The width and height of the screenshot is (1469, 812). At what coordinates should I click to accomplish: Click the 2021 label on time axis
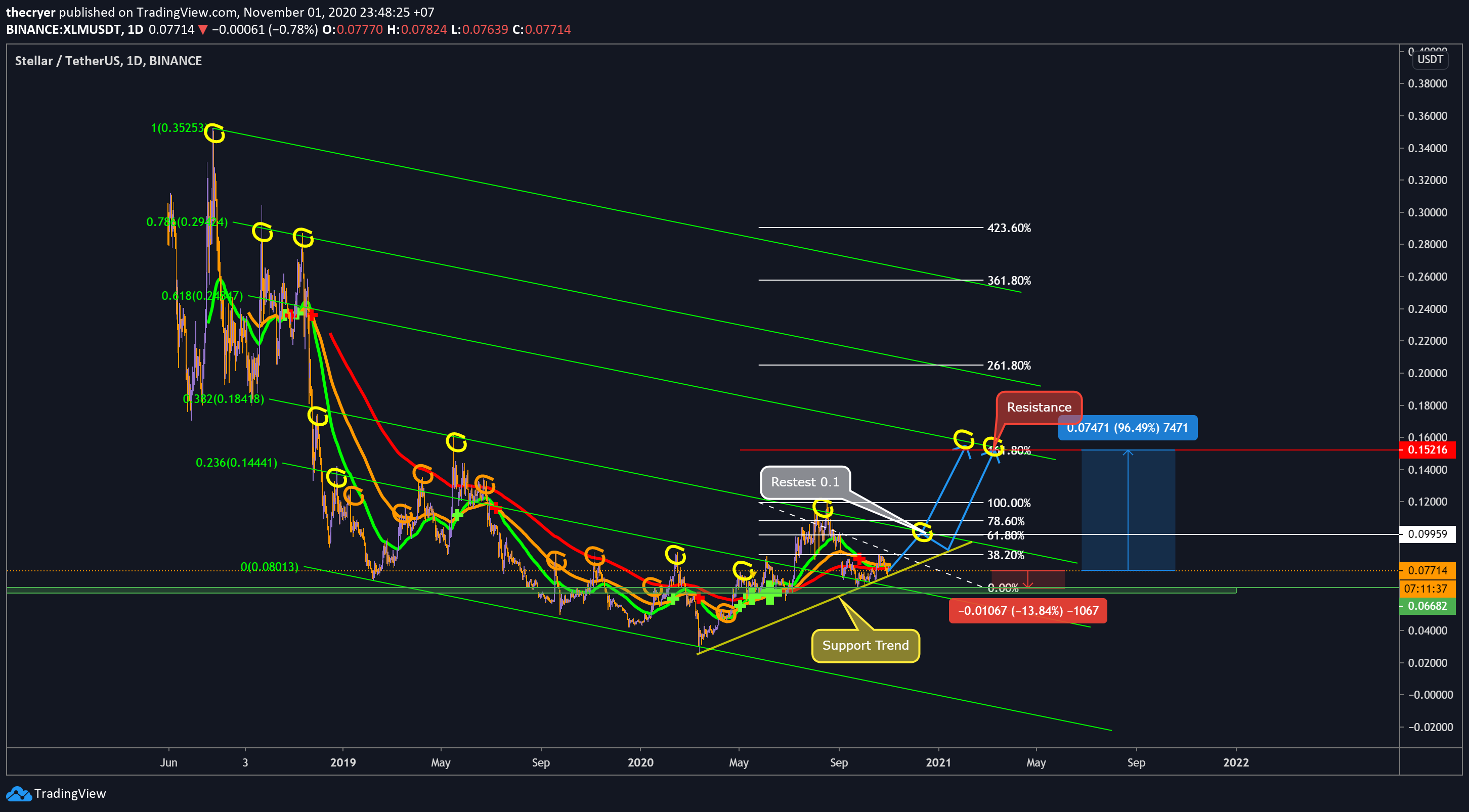click(938, 762)
